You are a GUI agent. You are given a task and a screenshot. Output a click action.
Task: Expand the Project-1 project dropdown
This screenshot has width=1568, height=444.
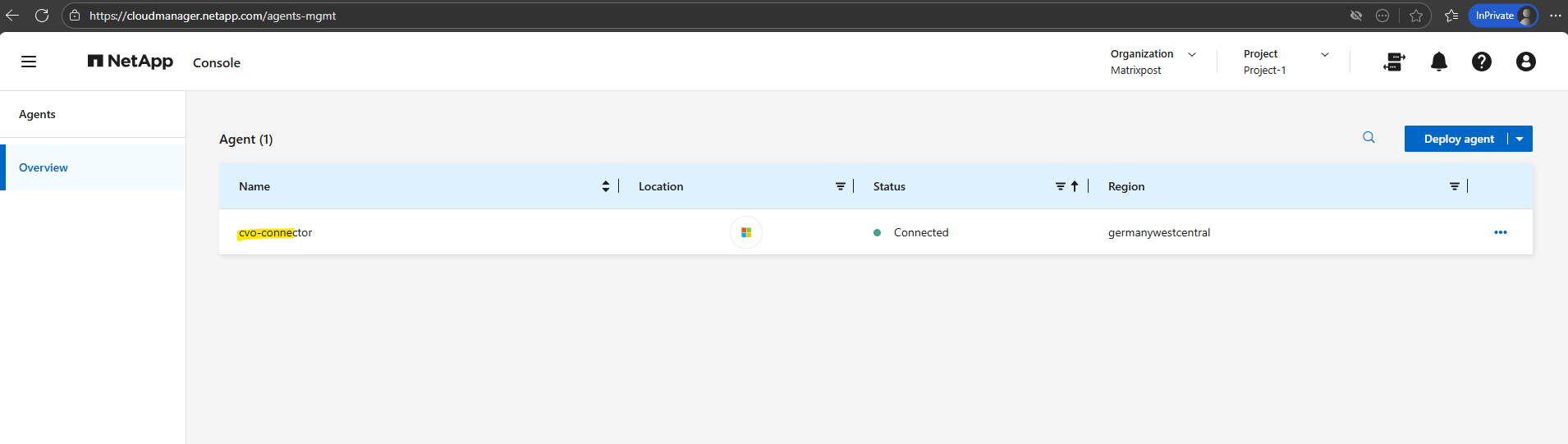[x=1324, y=54]
